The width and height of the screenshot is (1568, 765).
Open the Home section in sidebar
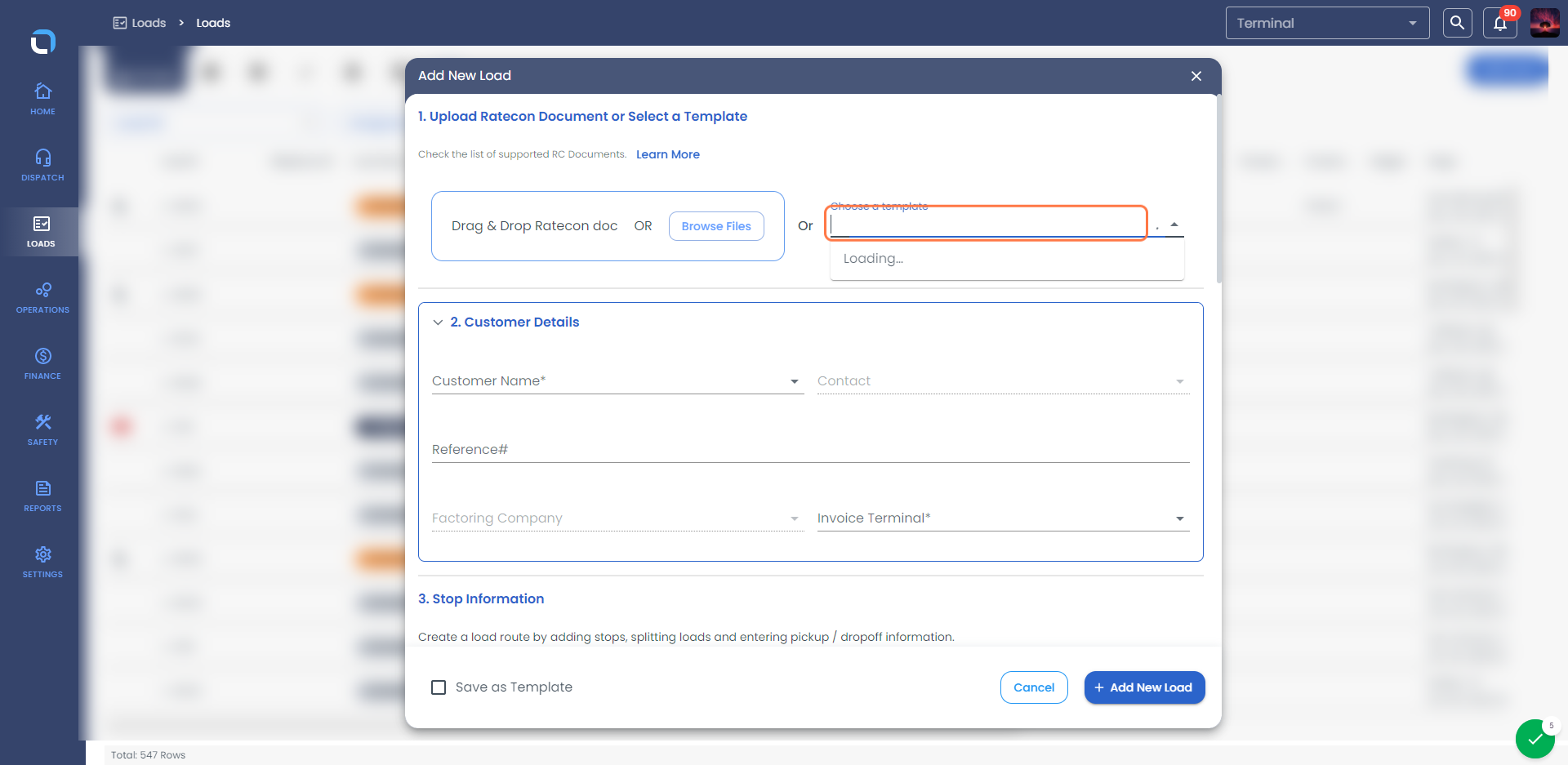point(42,99)
